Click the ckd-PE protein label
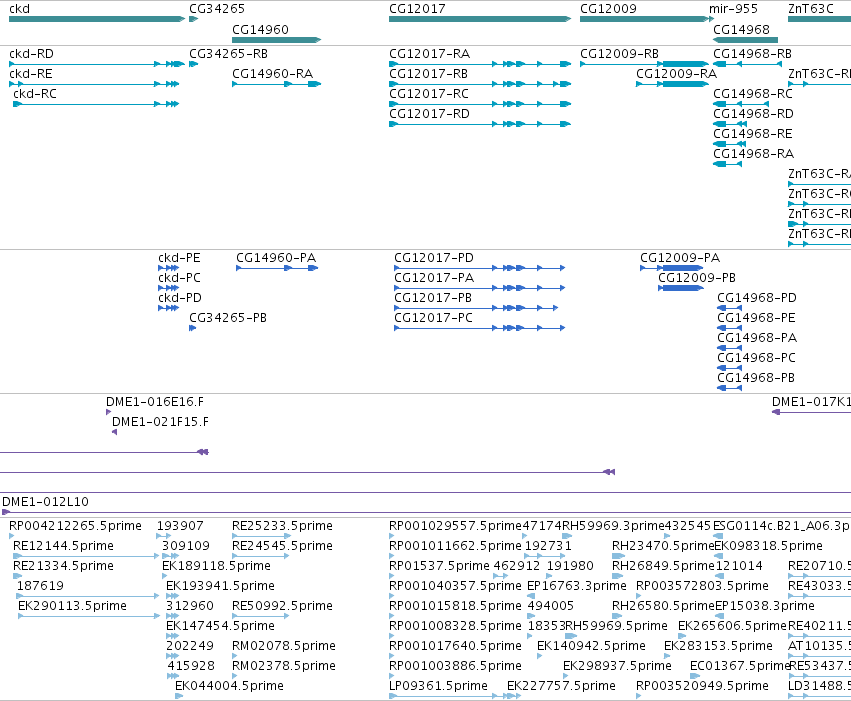Image resolution: width=851 pixels, height=701 pixels. 179,258
